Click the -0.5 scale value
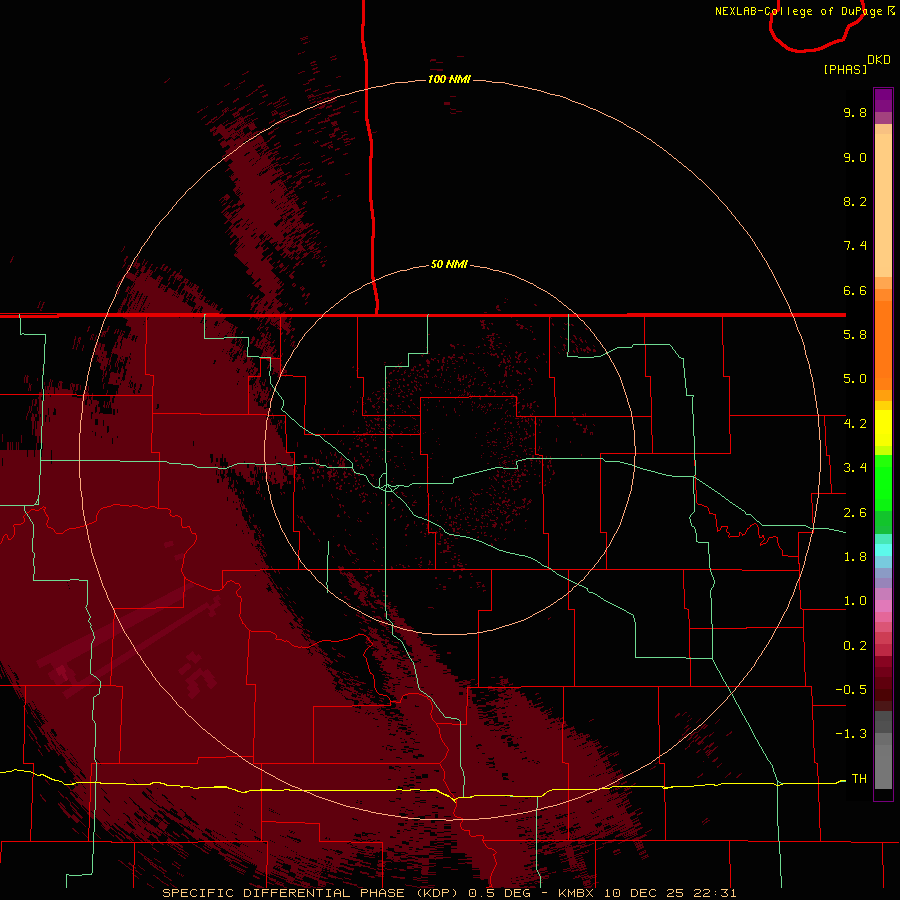Viewport: 900px width, 900px height. [851, 689]
